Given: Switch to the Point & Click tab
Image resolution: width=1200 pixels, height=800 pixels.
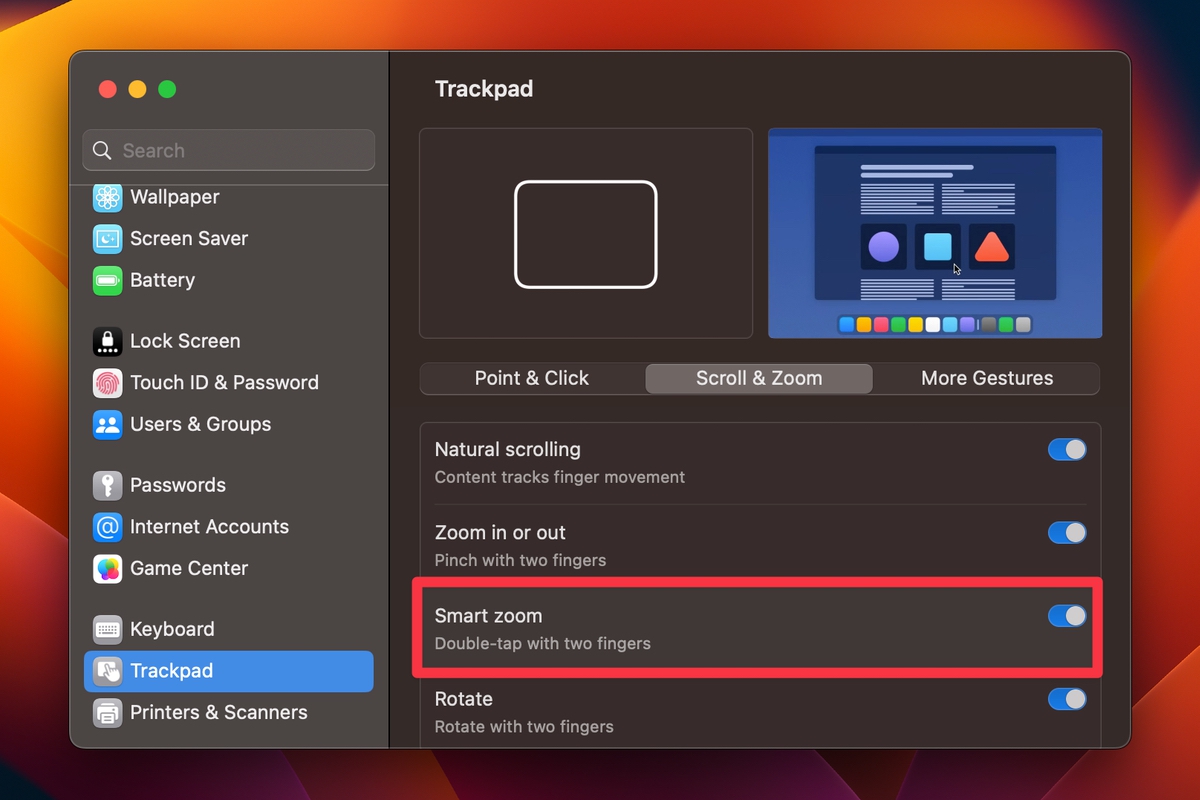Looking at the screenshot, I should 531,378.
